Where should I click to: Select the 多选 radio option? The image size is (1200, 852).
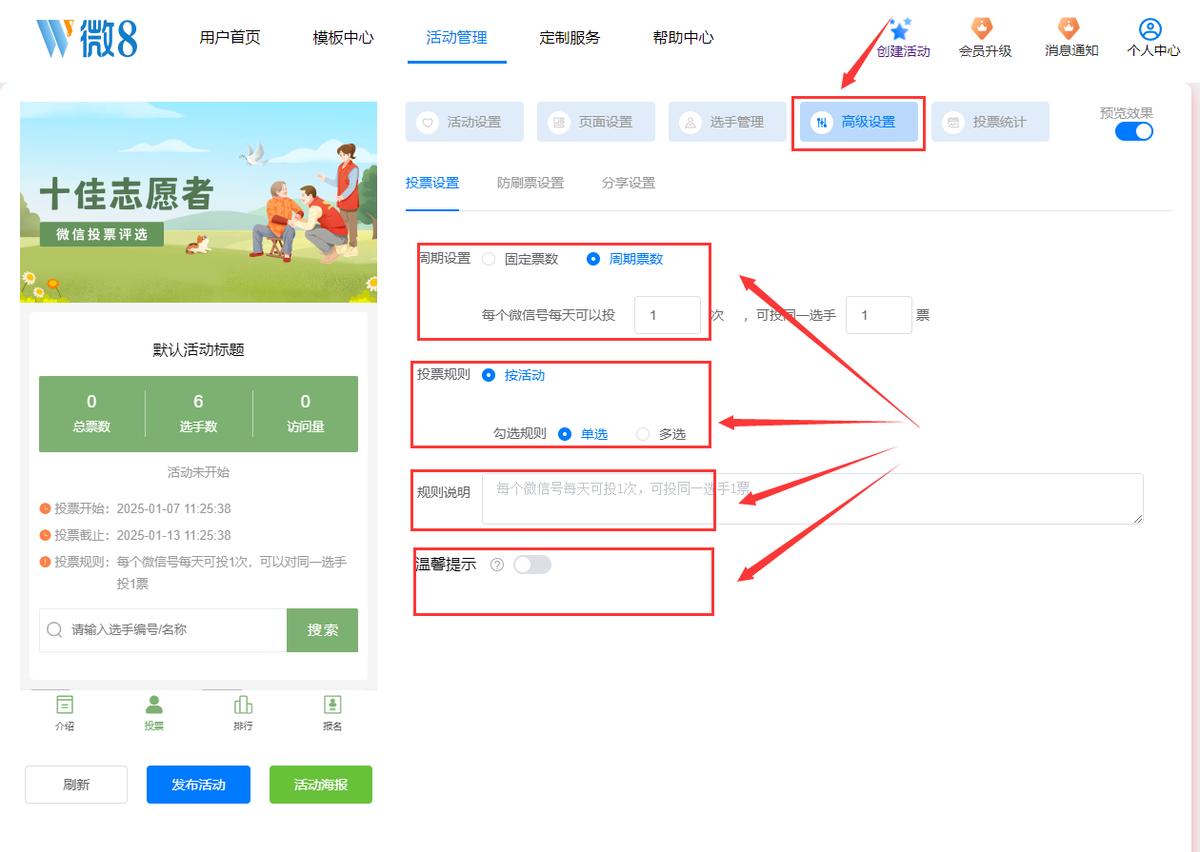point(643,434)
